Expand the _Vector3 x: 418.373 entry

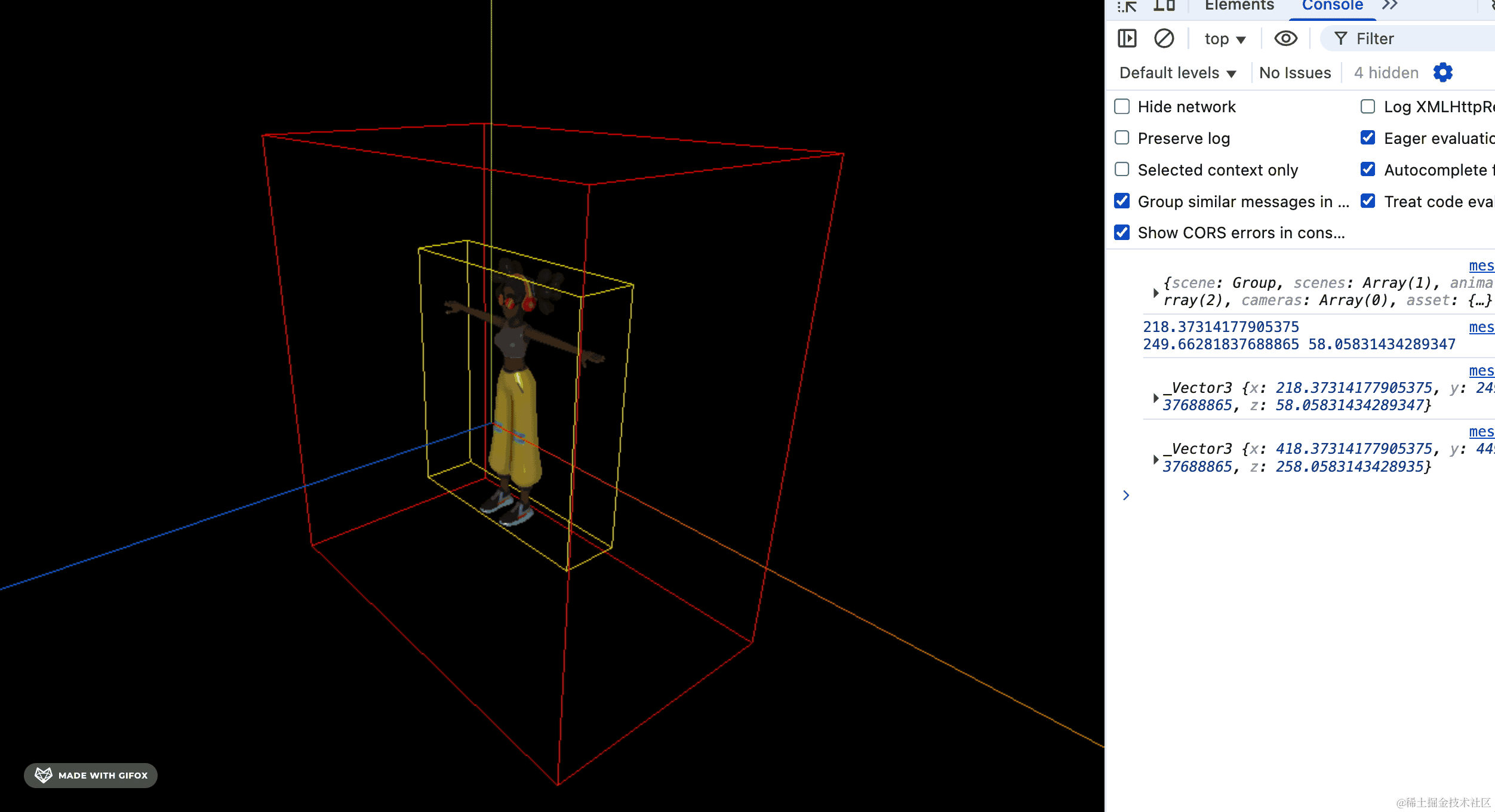pos(1156,459)
